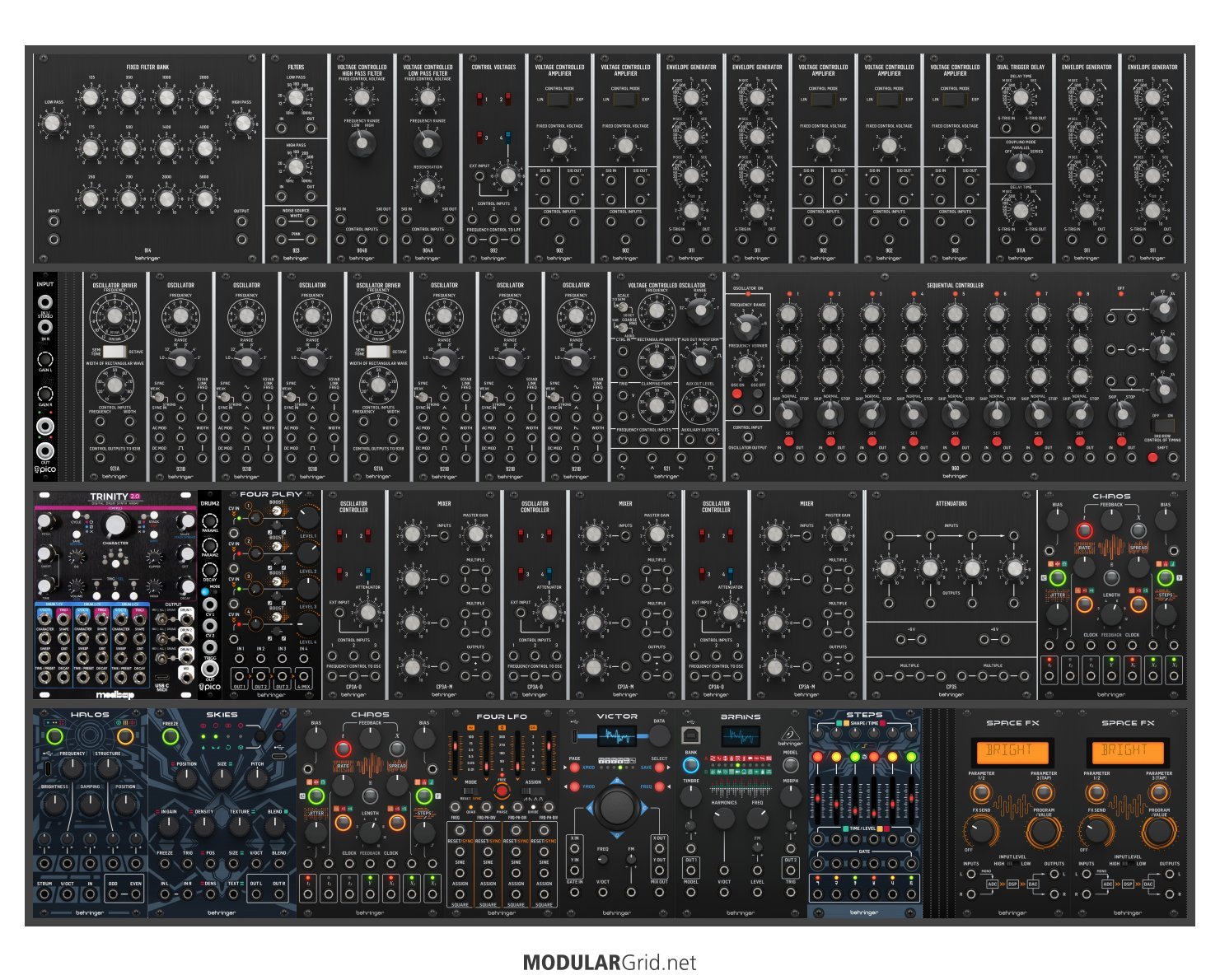Click the Fixed Filter Bank Low Pass knob

point(53,124)
